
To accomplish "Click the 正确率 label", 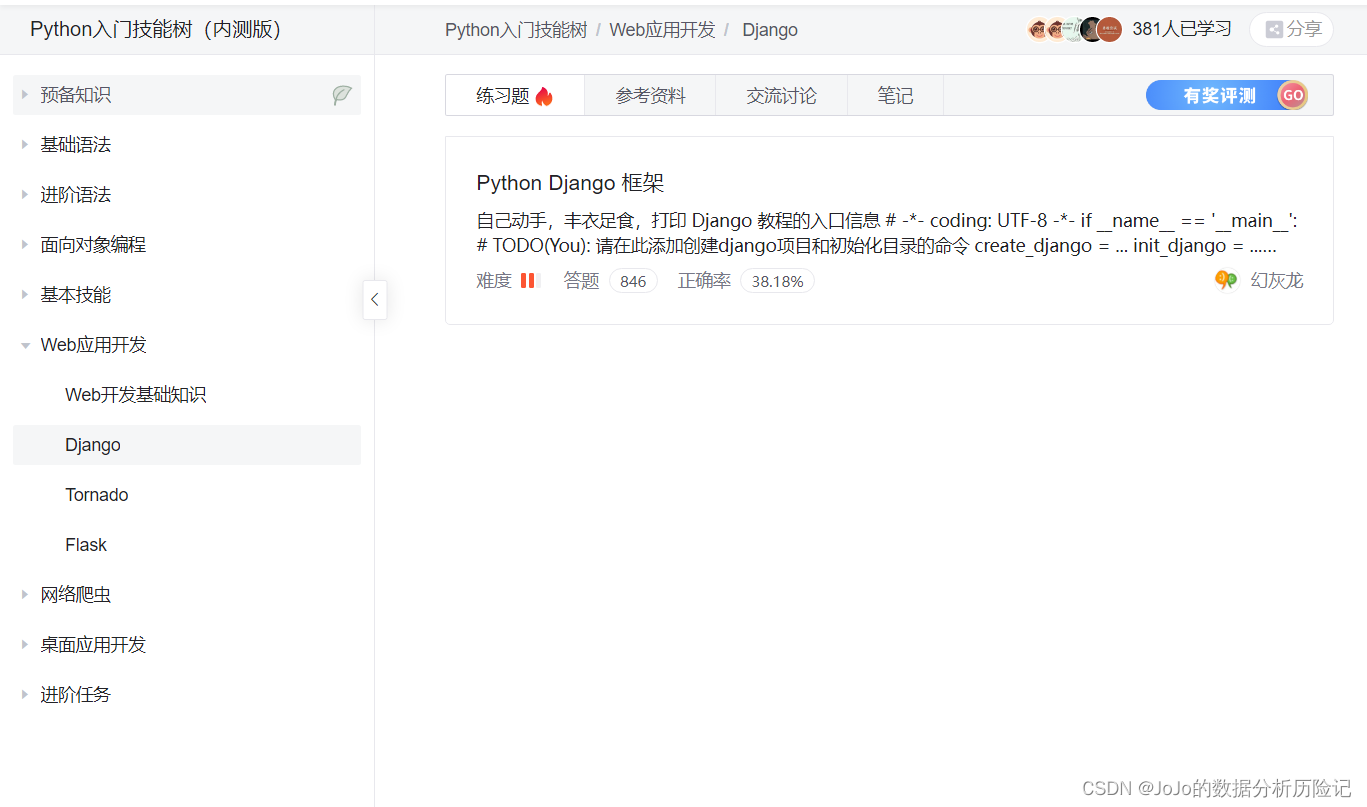I will point(704,281).
